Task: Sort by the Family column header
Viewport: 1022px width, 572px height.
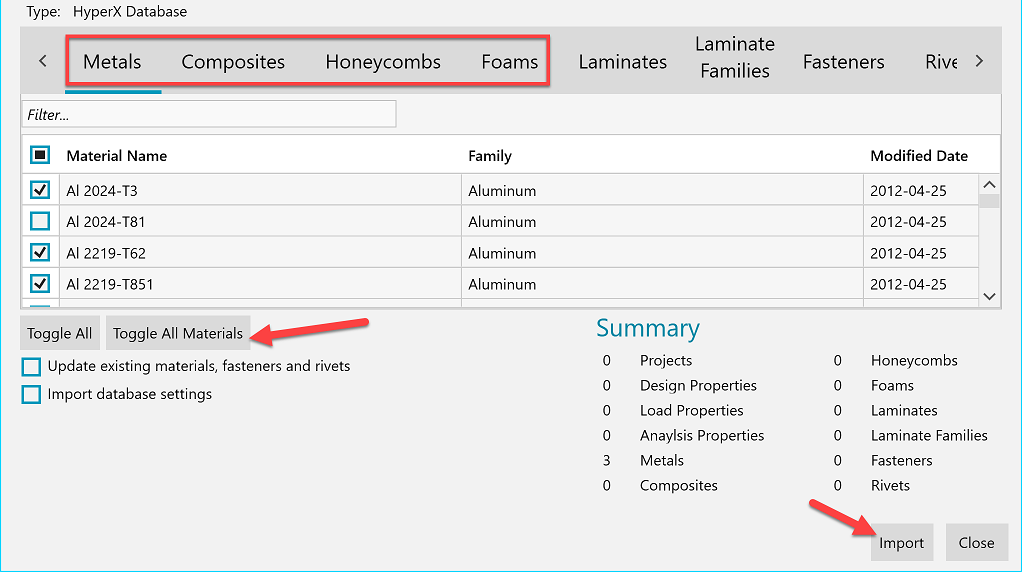Action: [490, 156]
